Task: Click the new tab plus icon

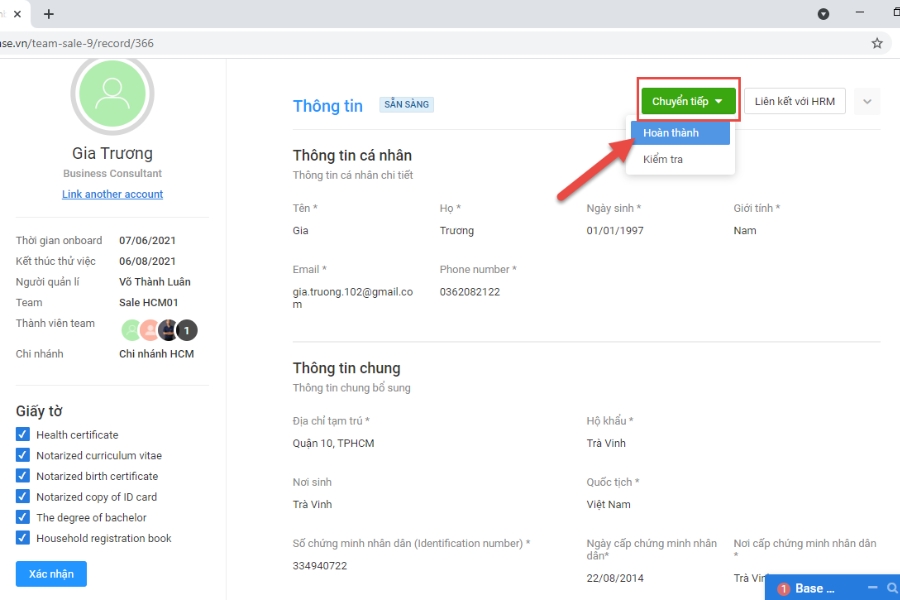Action: click(x=48, y=14)
